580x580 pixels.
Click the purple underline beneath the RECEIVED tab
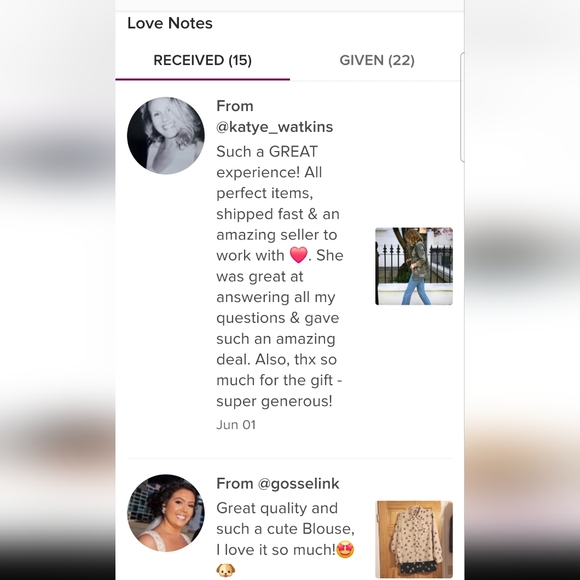[202, 79]
